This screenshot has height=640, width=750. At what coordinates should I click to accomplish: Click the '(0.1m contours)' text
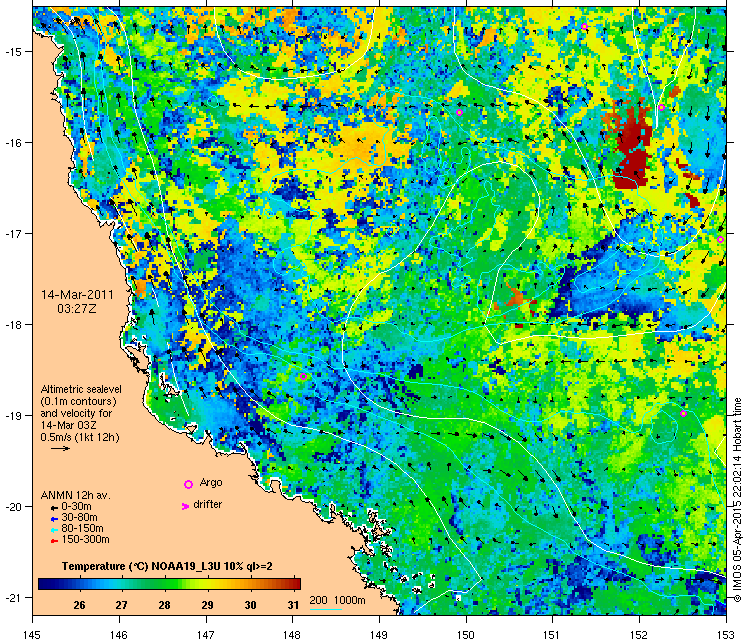(x=79, y=401)
